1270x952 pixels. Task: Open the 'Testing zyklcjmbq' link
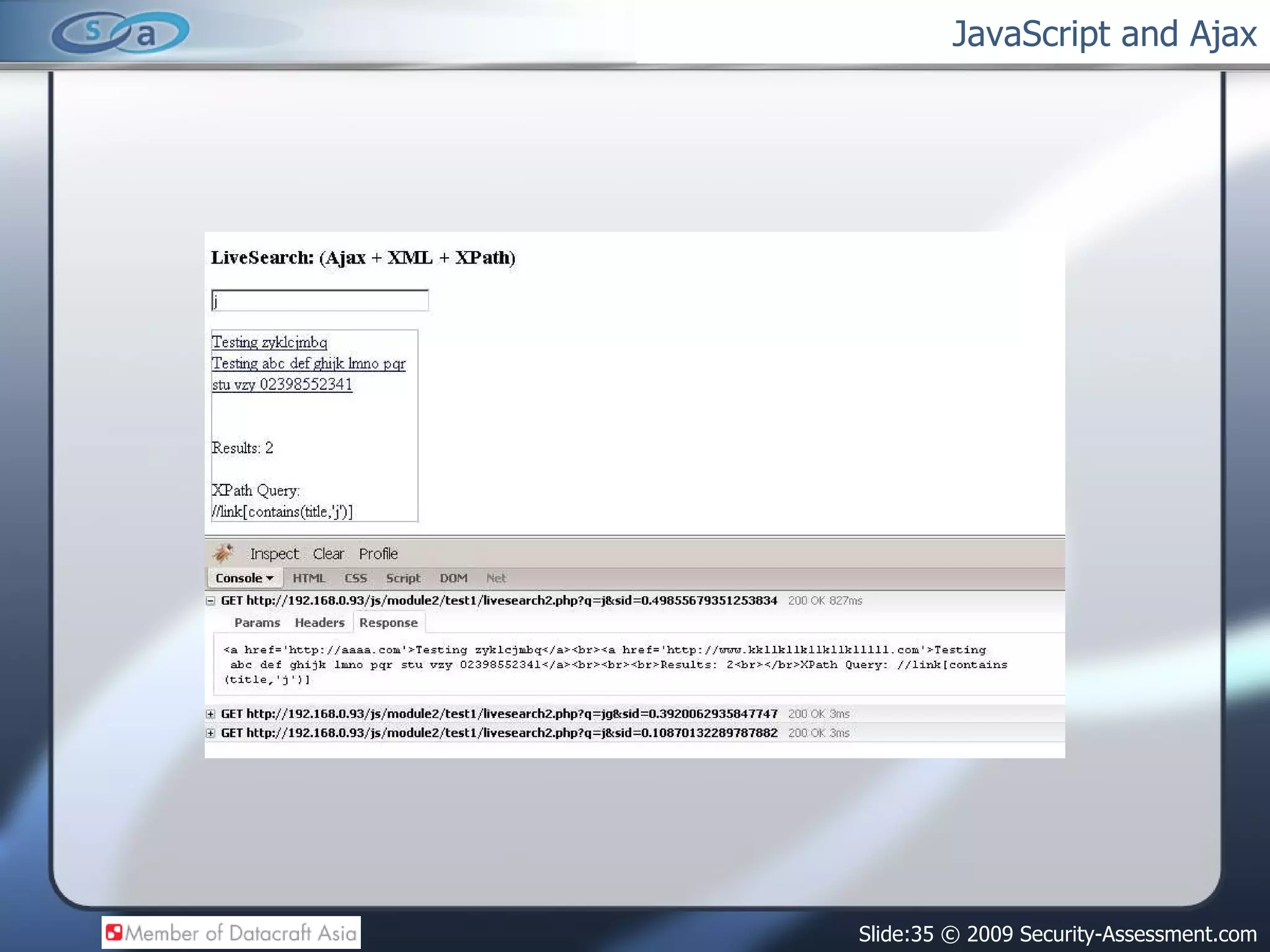pyautogui.click(x=269, y=342)
